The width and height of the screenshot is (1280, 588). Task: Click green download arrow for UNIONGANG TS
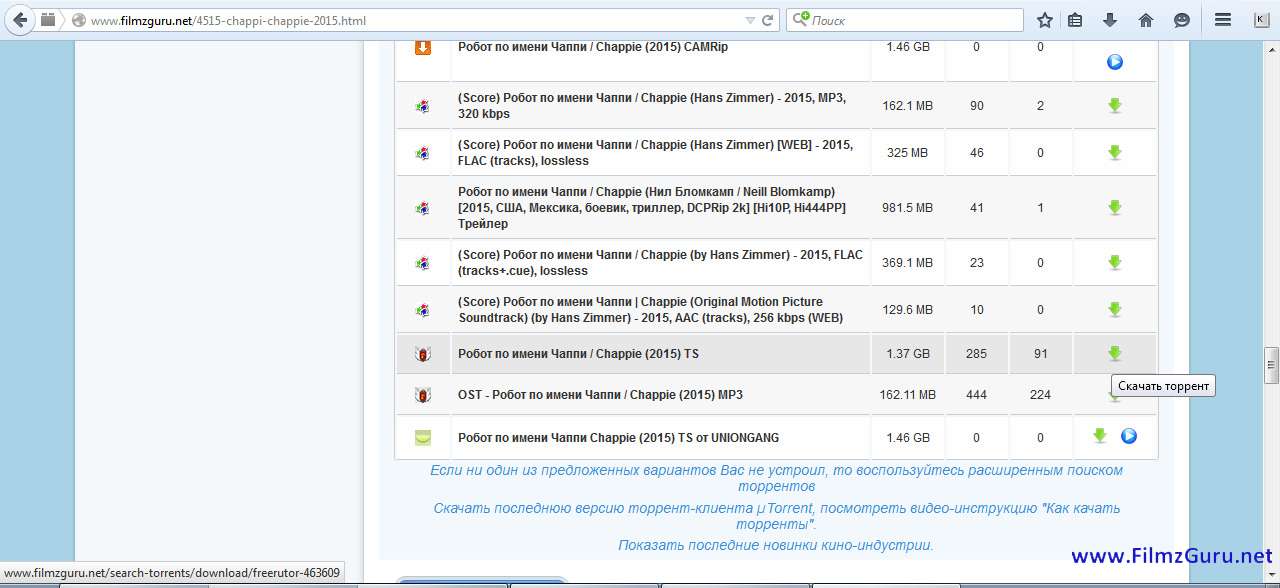pos(1100,436)
